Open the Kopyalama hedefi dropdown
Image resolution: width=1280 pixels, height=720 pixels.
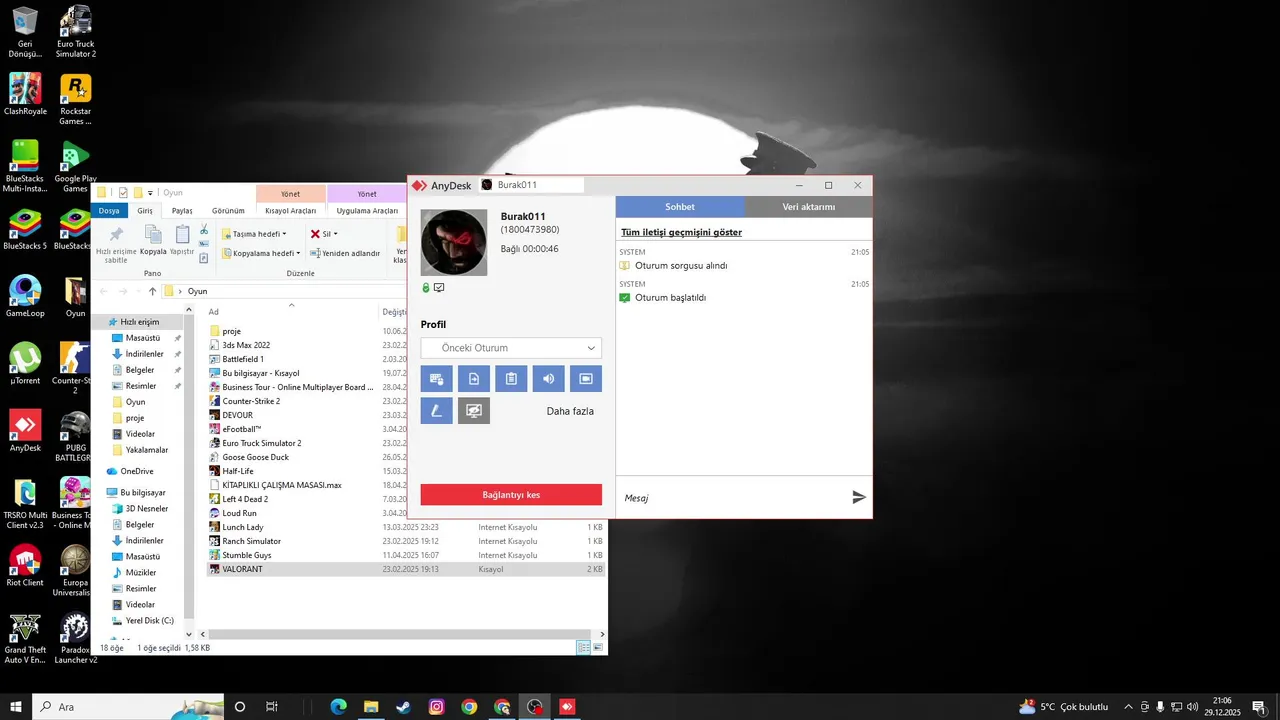[260, 253]
